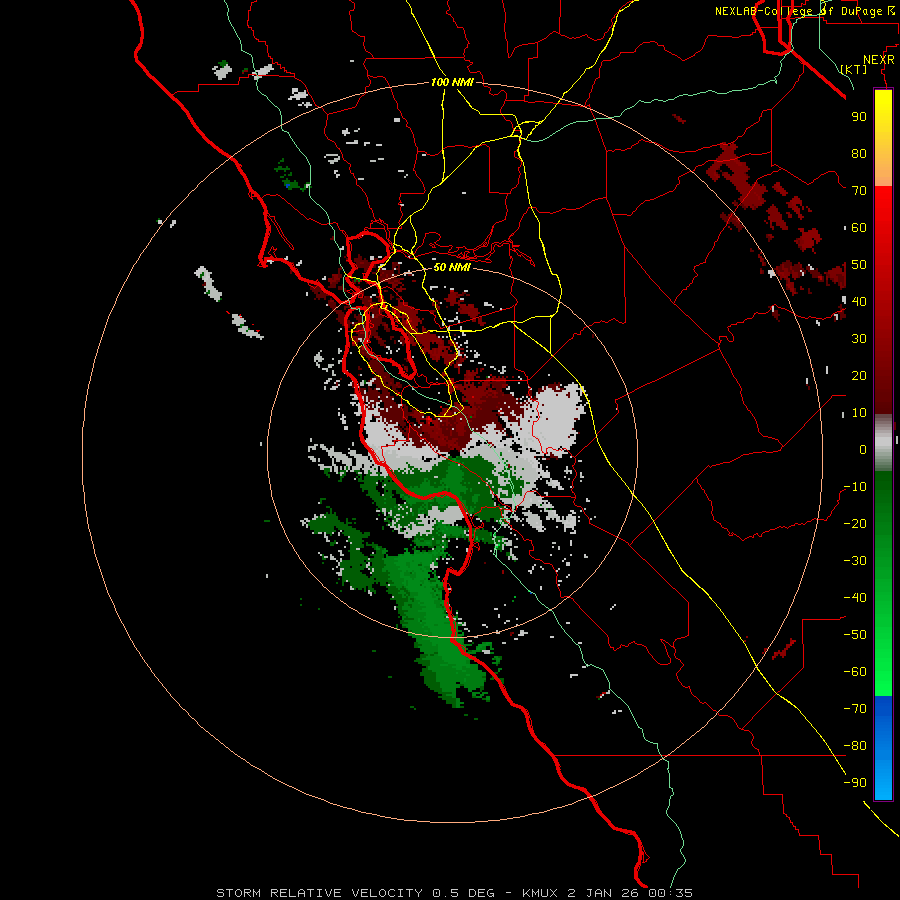Click the positive 30 scale value

click(859, 339)
